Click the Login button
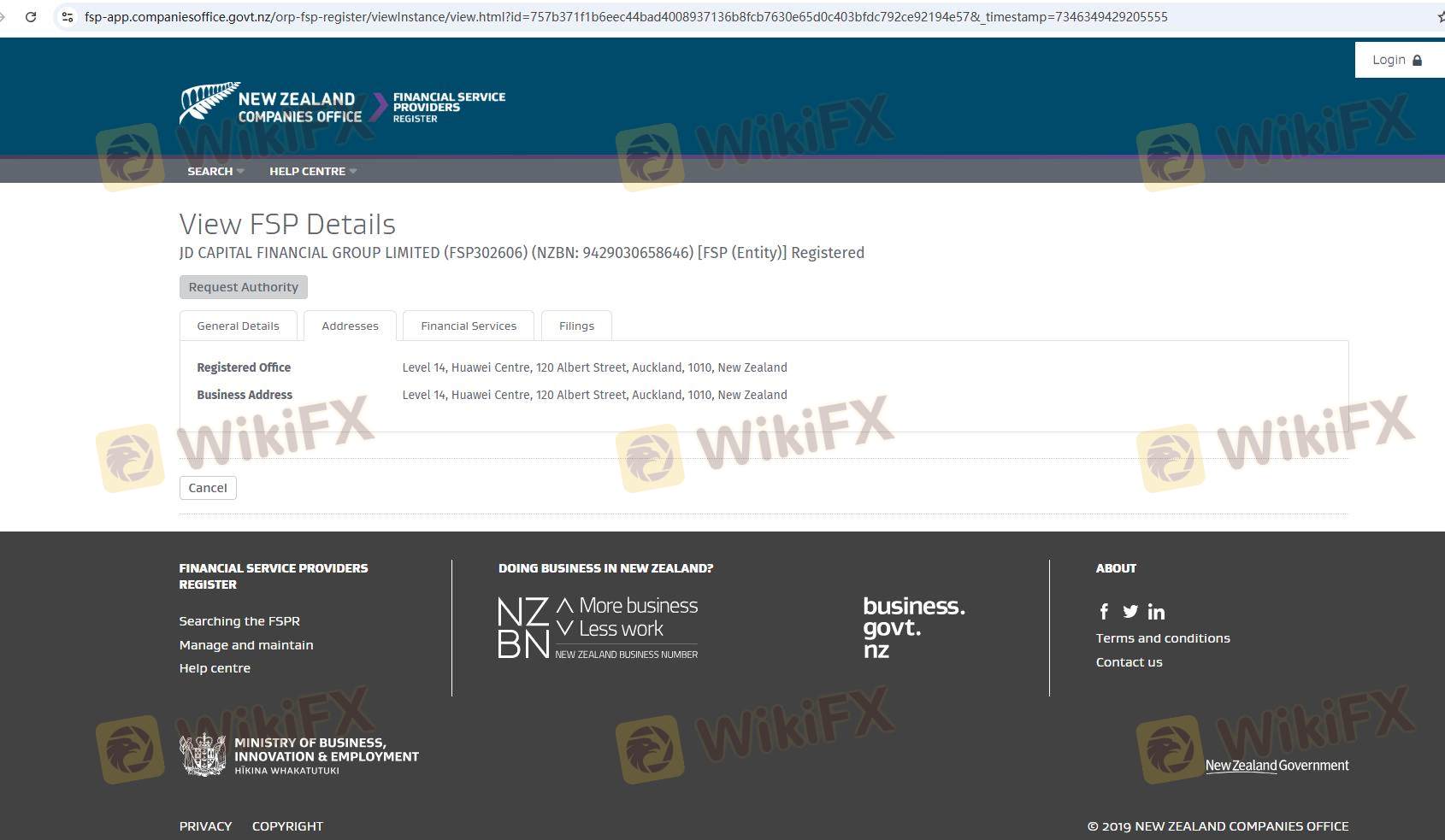The height and width of the screenshot is (840, 1445). pyautogui.click(x=1397, y=60)
